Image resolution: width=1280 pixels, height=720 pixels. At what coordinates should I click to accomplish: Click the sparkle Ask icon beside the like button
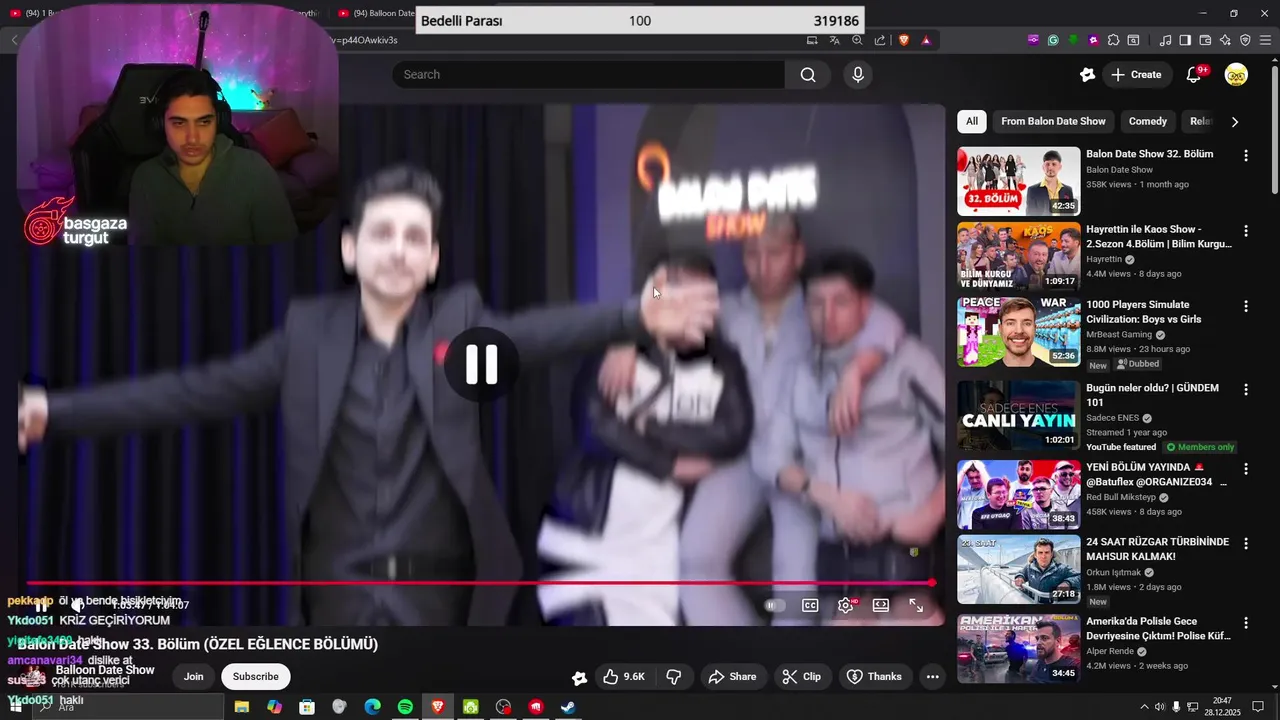tap(579, 677)
